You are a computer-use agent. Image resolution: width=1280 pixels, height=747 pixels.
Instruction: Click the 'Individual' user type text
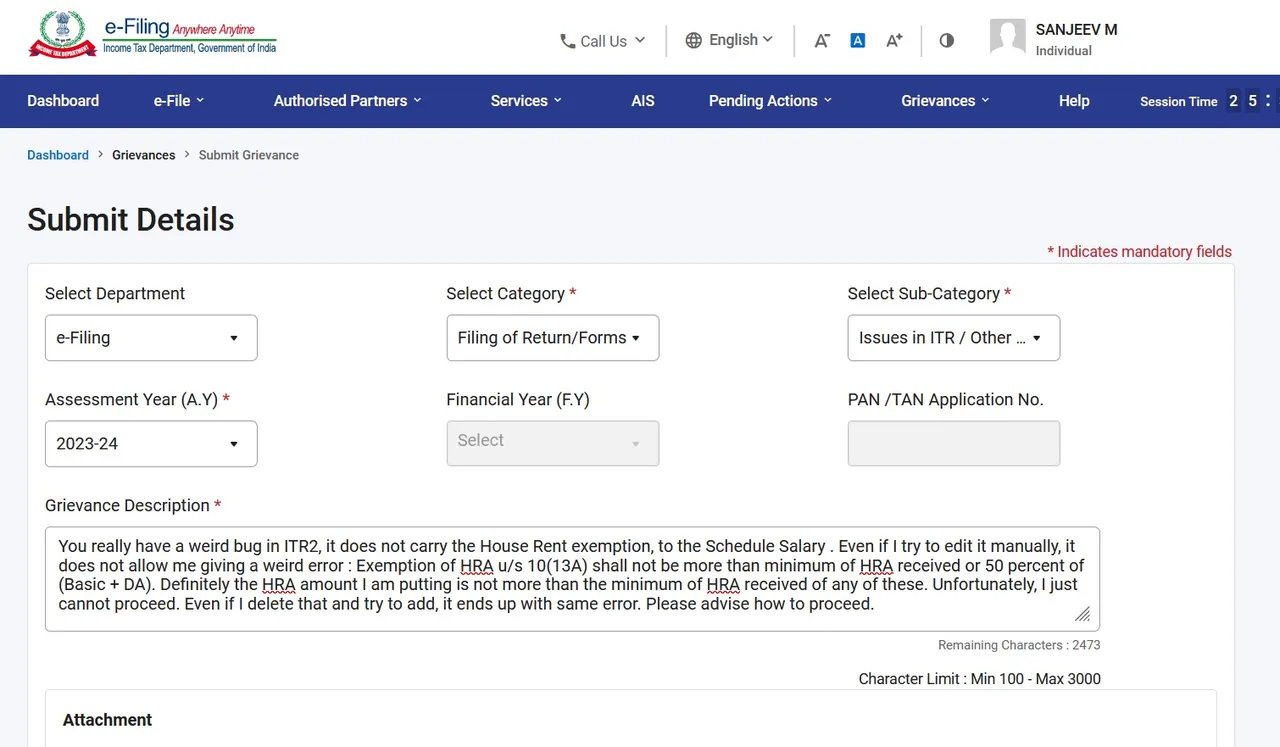[x=1064, y=51]
